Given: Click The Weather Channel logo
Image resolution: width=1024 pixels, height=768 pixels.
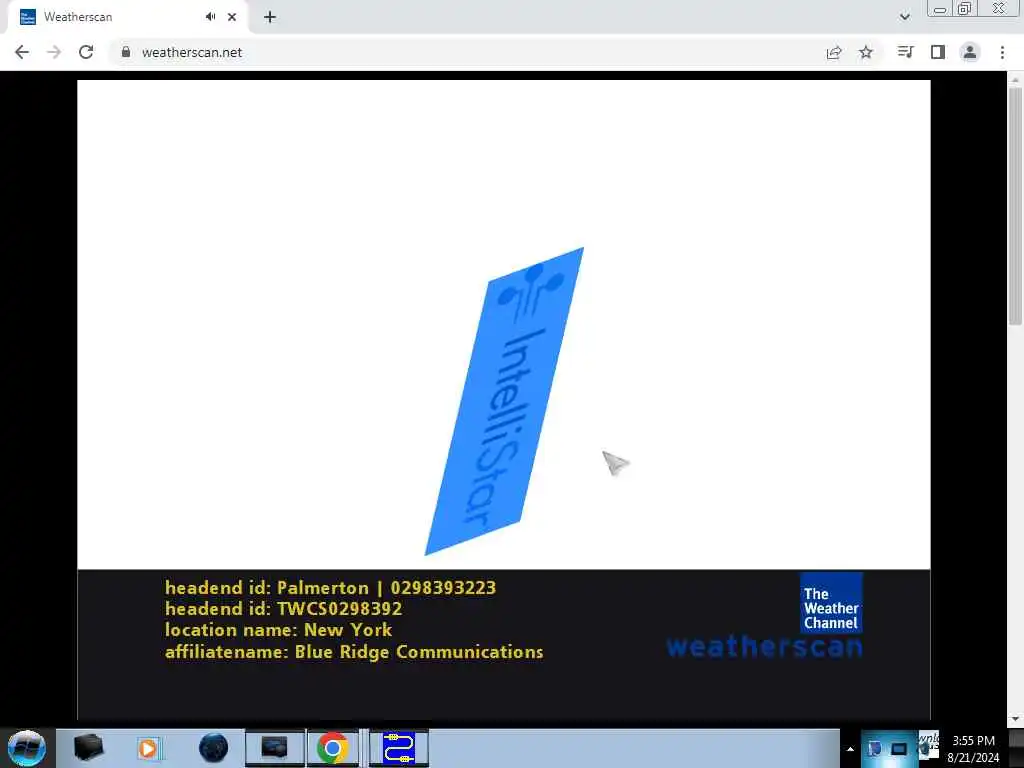Looking at the screenshot, I should 831,603.
